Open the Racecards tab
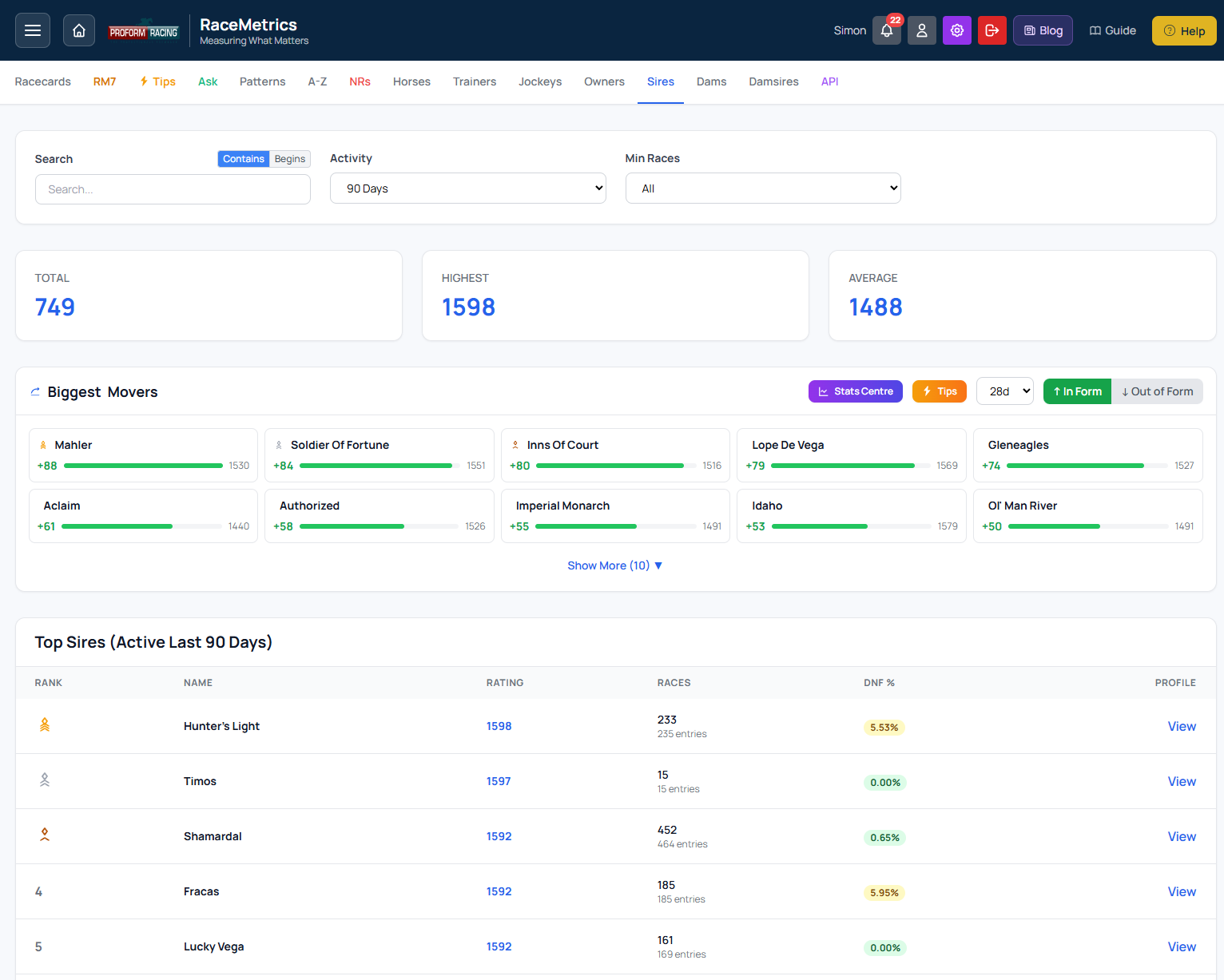The height and width of the screenshot is (980, 1224). coord(43,81)
